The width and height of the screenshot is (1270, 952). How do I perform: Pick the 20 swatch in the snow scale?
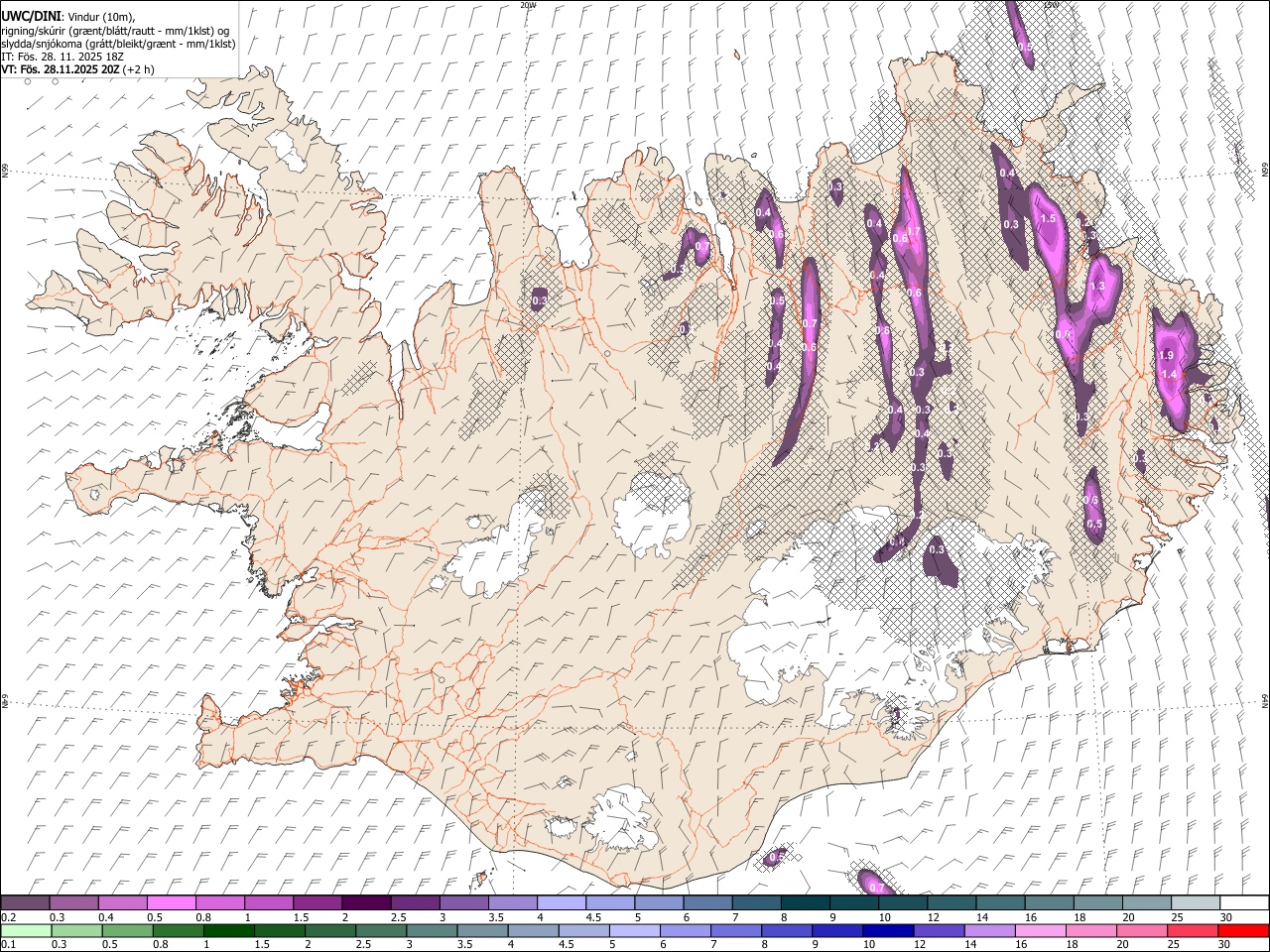point(1145,903)
